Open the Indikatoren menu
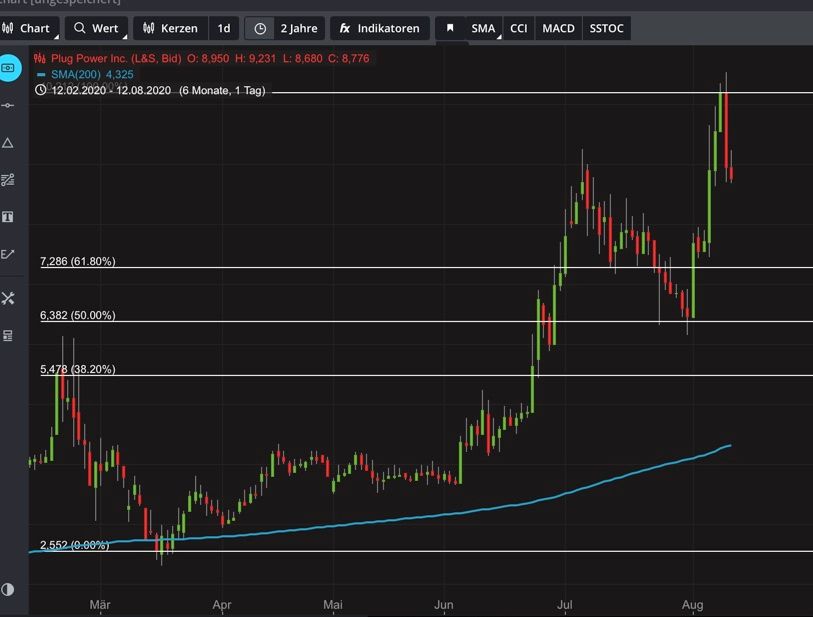813x617 pixels. point(381,28)
